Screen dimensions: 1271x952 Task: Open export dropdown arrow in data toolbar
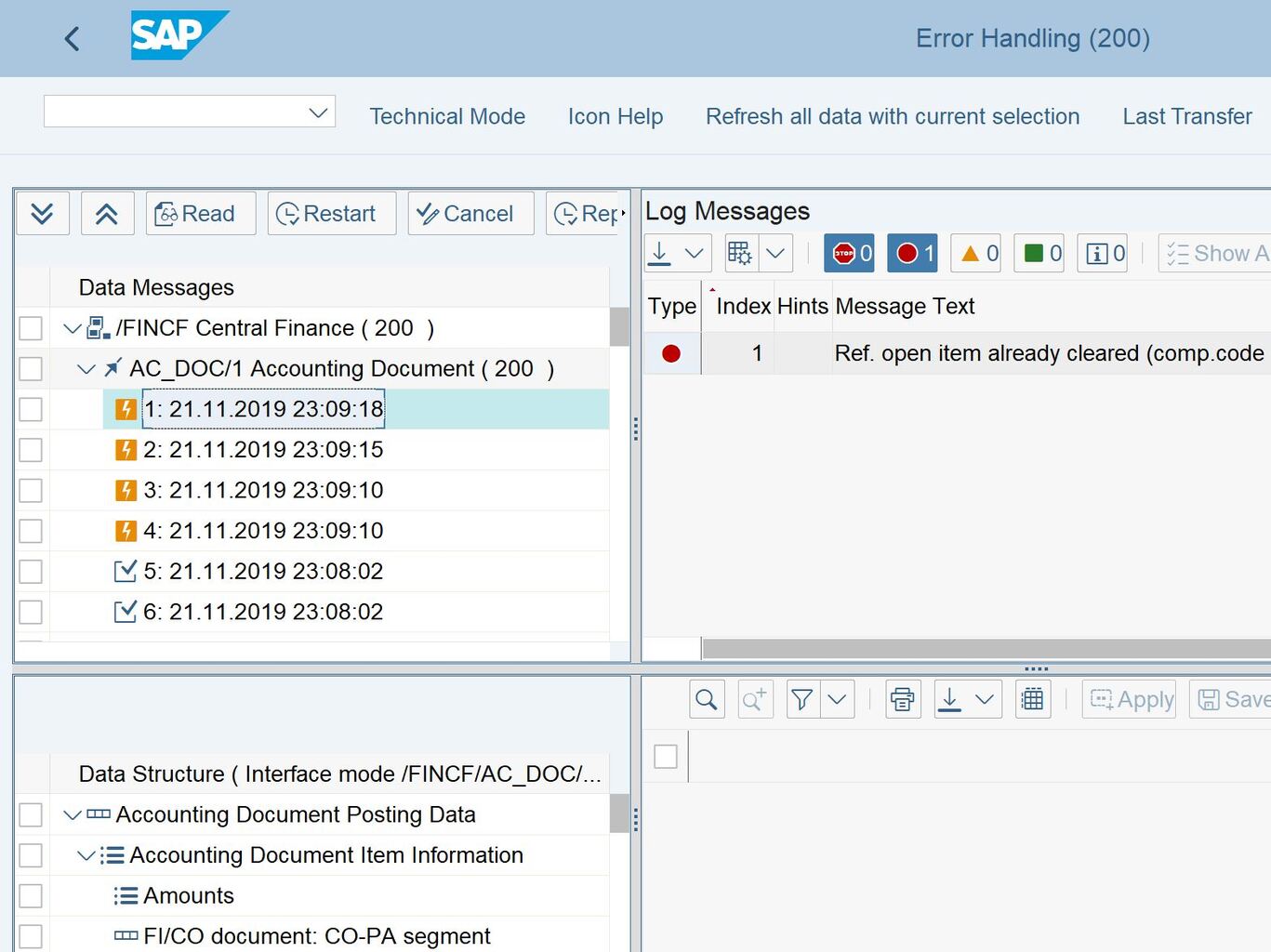[985, 699]
